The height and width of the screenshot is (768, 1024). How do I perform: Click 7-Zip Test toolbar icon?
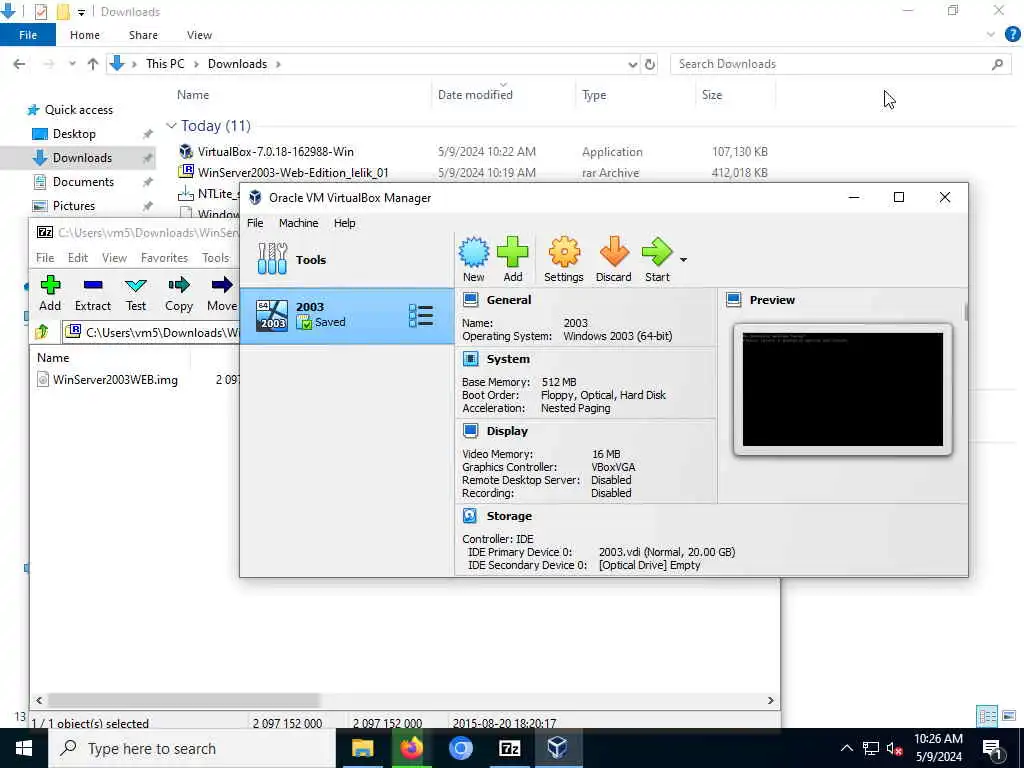(x=136, y=293)
